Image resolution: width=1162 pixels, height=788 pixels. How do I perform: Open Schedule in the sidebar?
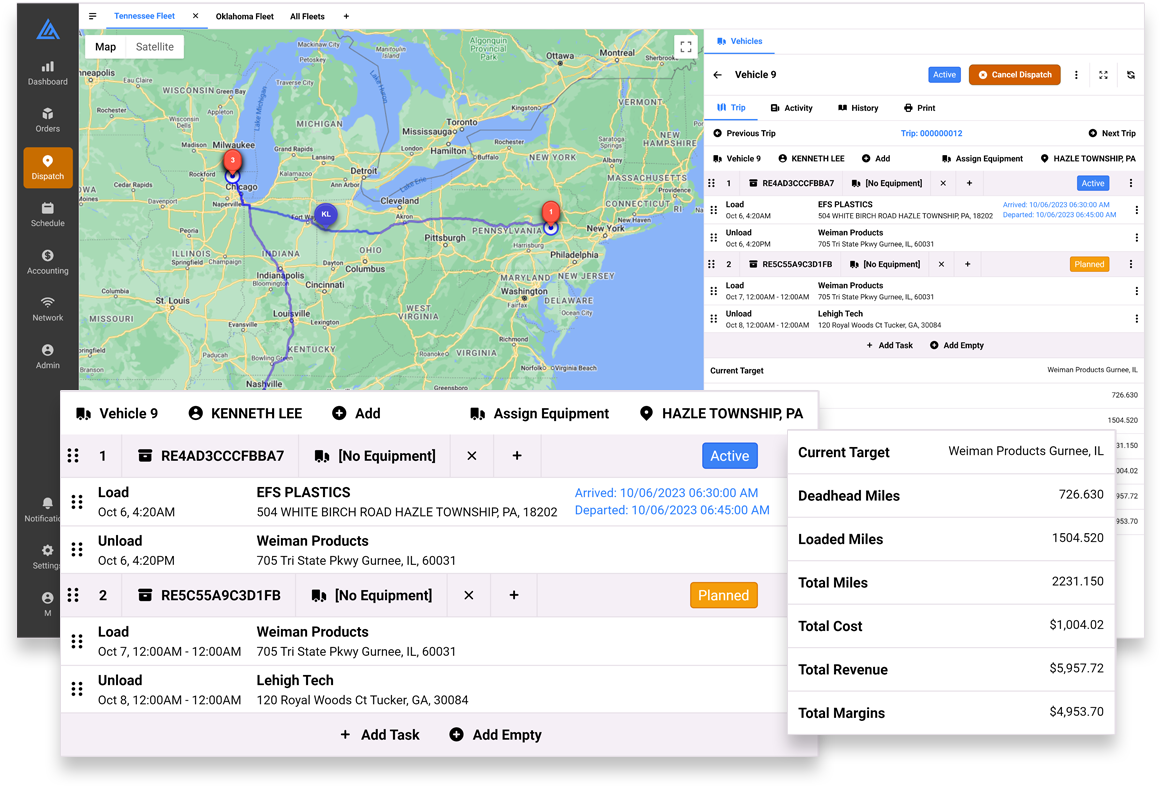47,214
